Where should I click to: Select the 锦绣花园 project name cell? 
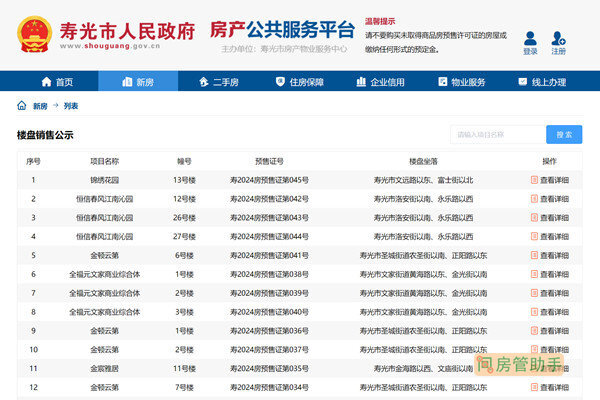pos(104,180)
